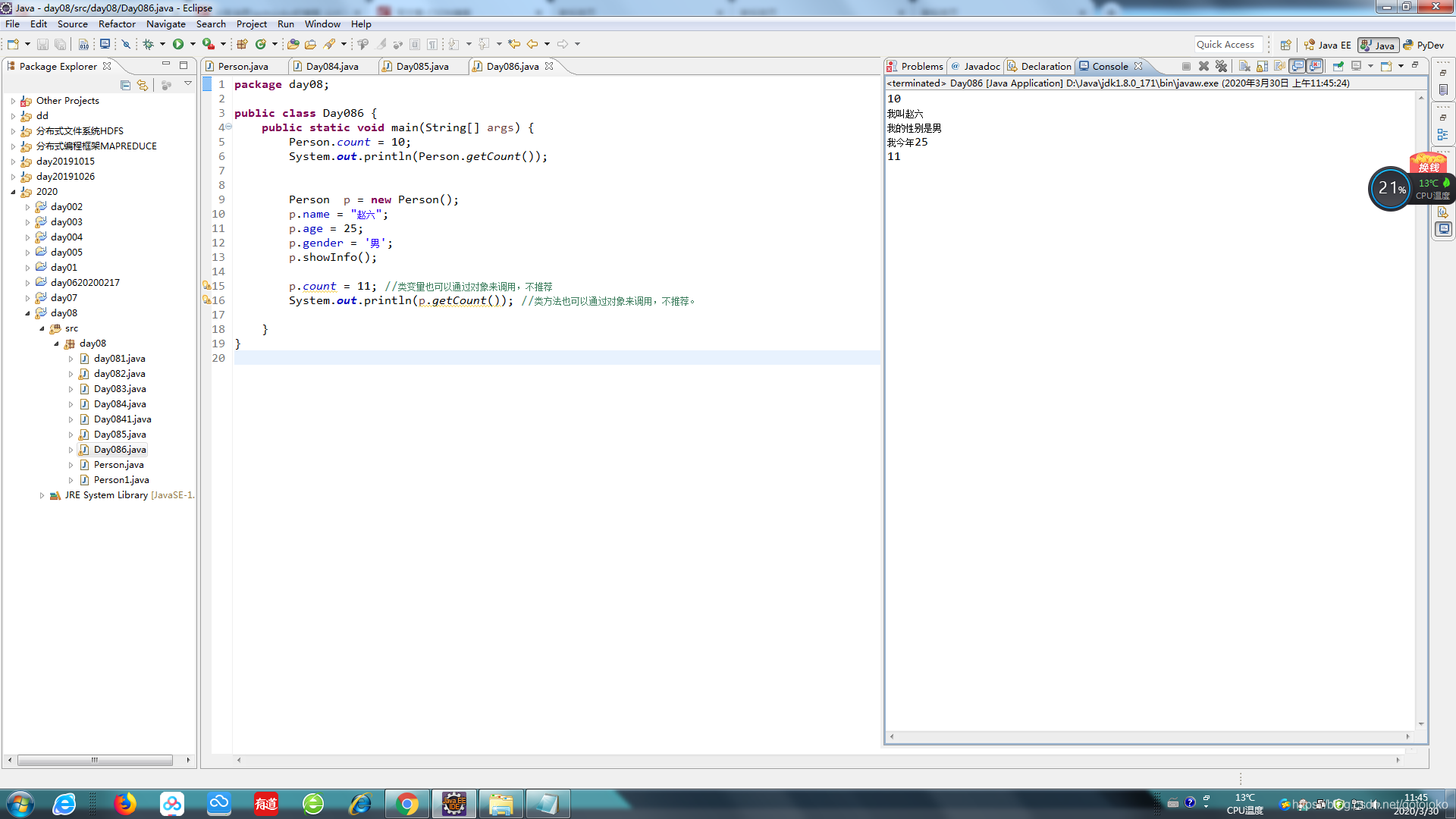This screenshot has height=819, width=1456.
Task: Open Person.java in the Package Explorer
Action: point(118,465)
